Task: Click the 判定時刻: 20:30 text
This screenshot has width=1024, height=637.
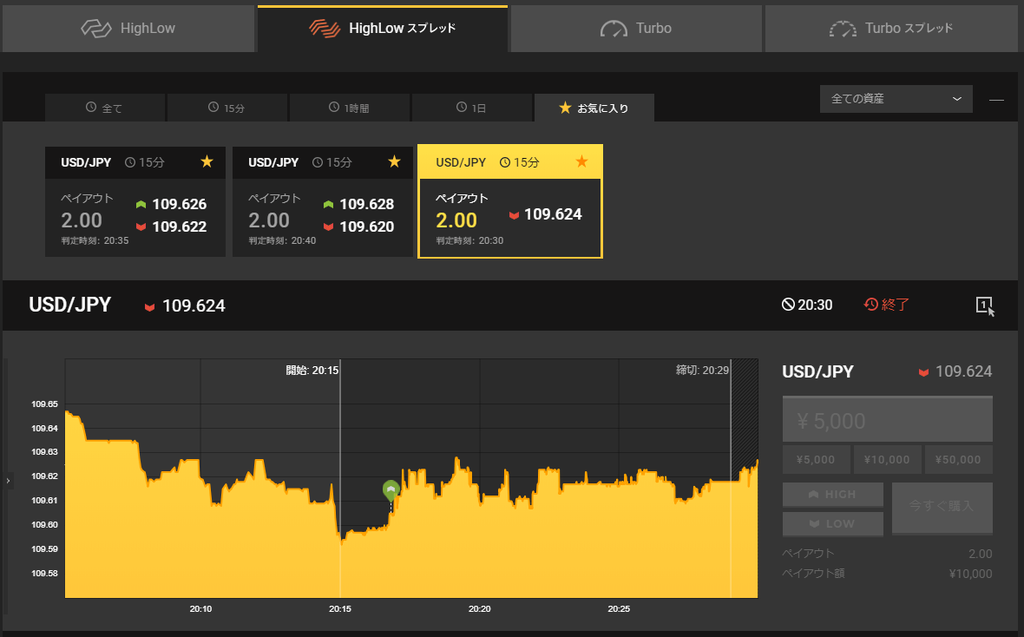Action: [x=470, y=240]
